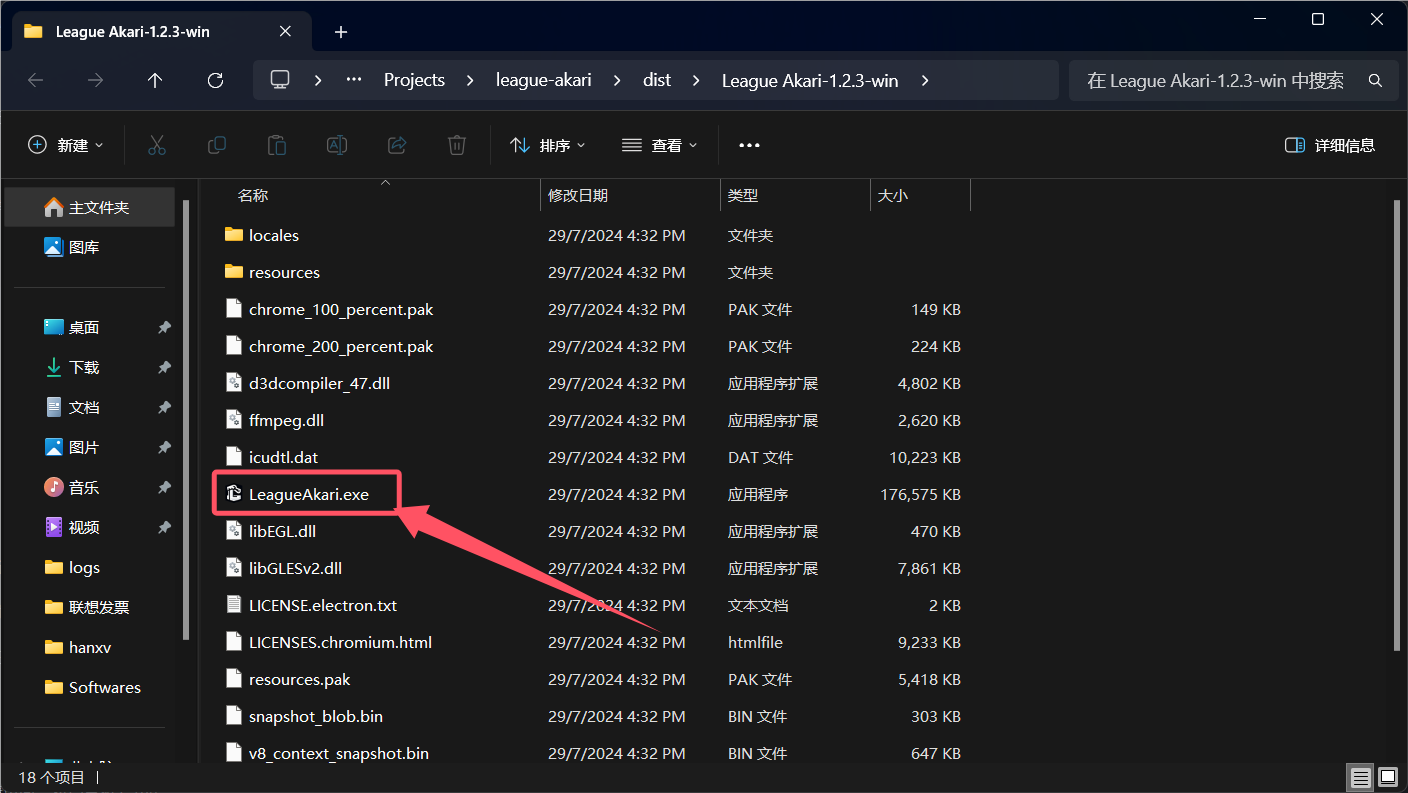Navigate to Projects breadcrumb

[x=414, y=80]
